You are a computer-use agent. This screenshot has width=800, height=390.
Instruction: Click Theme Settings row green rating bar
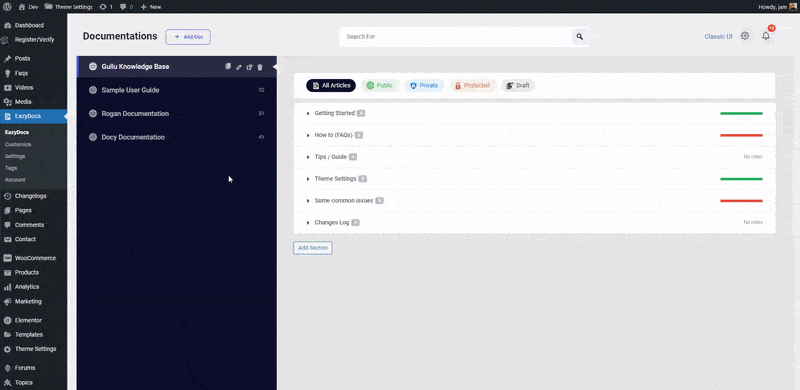741,179
